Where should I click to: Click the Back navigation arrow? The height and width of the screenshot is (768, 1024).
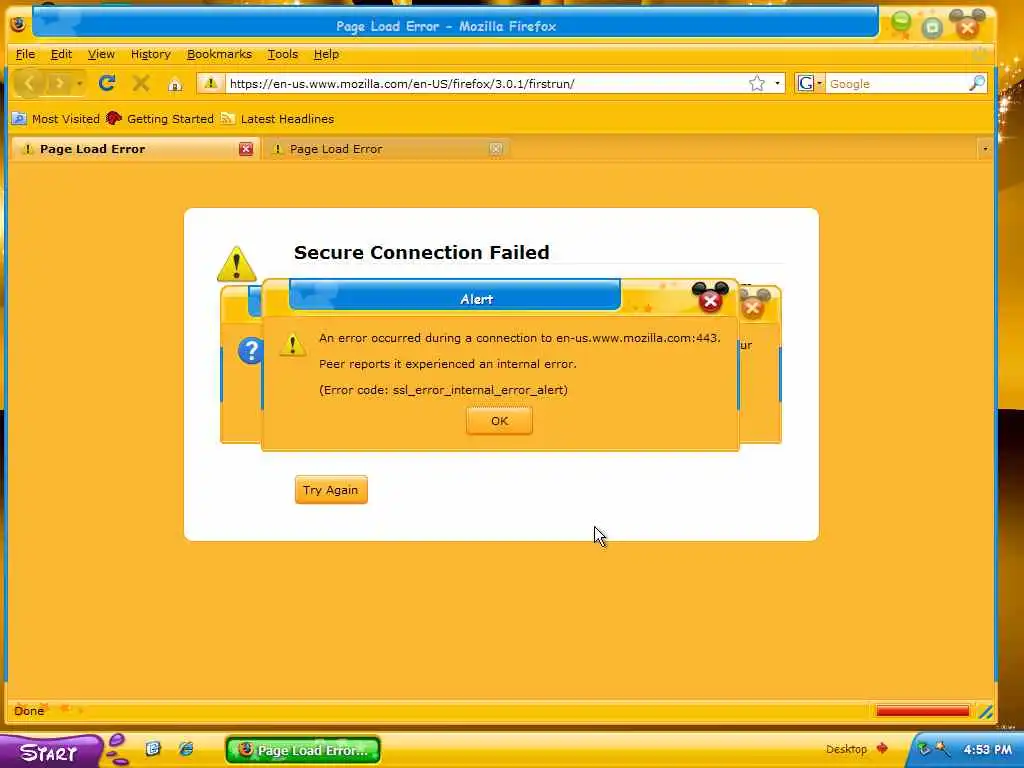29,83
